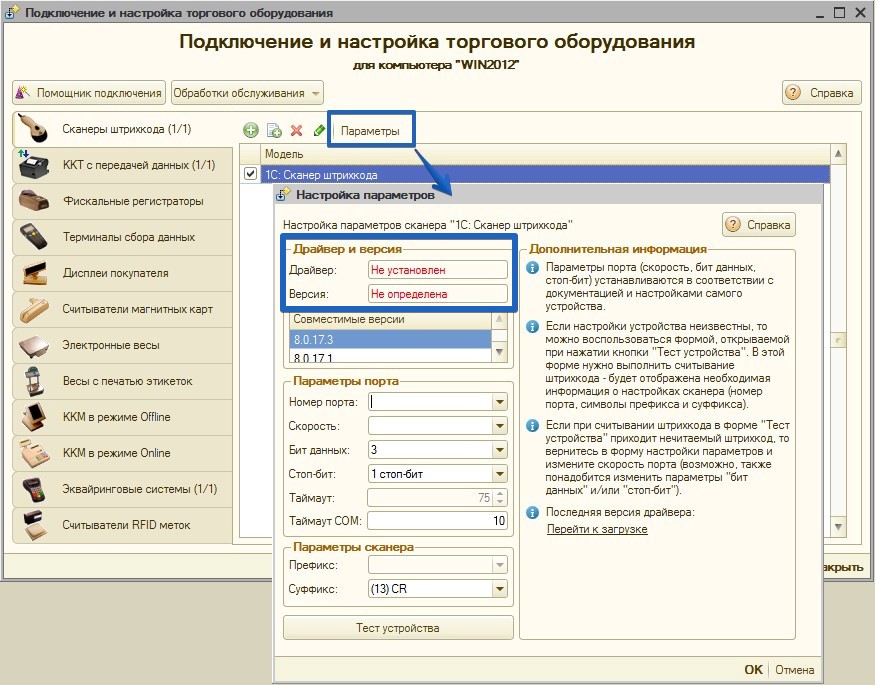Image resolution: width=875 pixels, height=685 pixels.
Task: Select compatible version 8.0.17.3 in list
Action: [x=390, y=340]
